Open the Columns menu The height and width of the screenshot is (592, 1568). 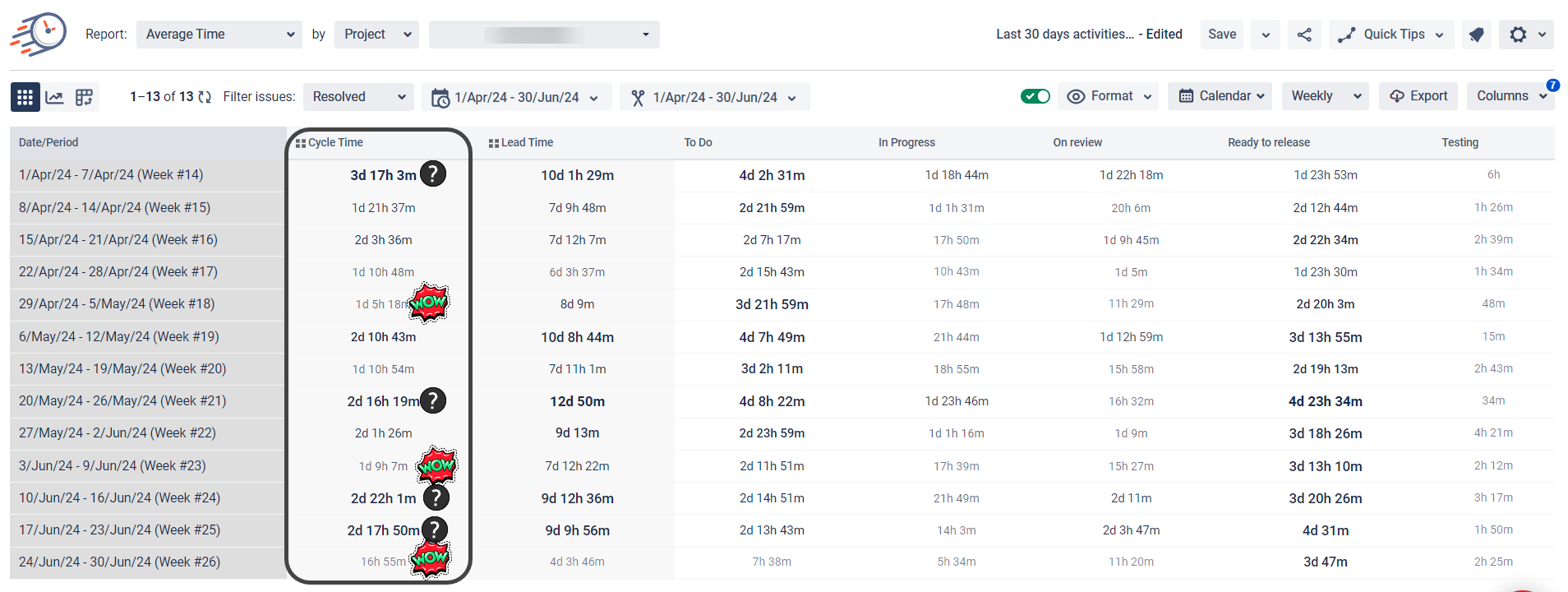(1510, 96)
